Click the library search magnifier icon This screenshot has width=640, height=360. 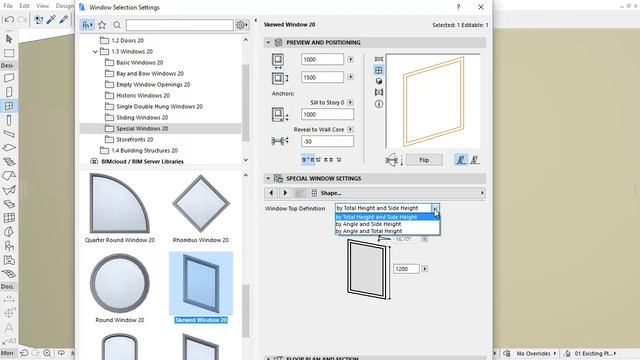[x=117, y=25]
